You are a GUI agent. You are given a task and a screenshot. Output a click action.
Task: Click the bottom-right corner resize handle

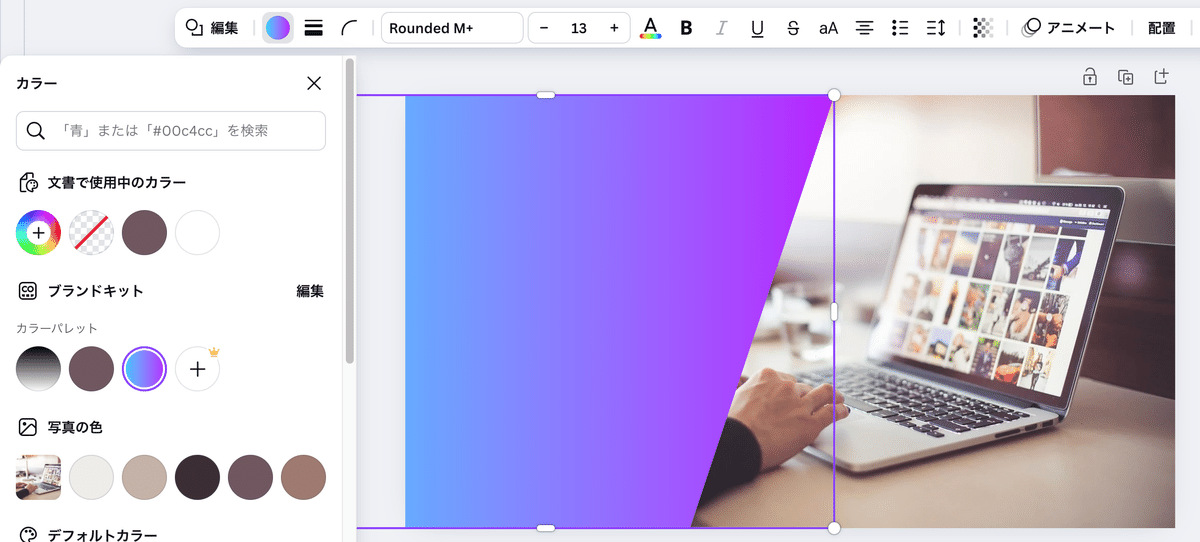[x=834, y=528]
